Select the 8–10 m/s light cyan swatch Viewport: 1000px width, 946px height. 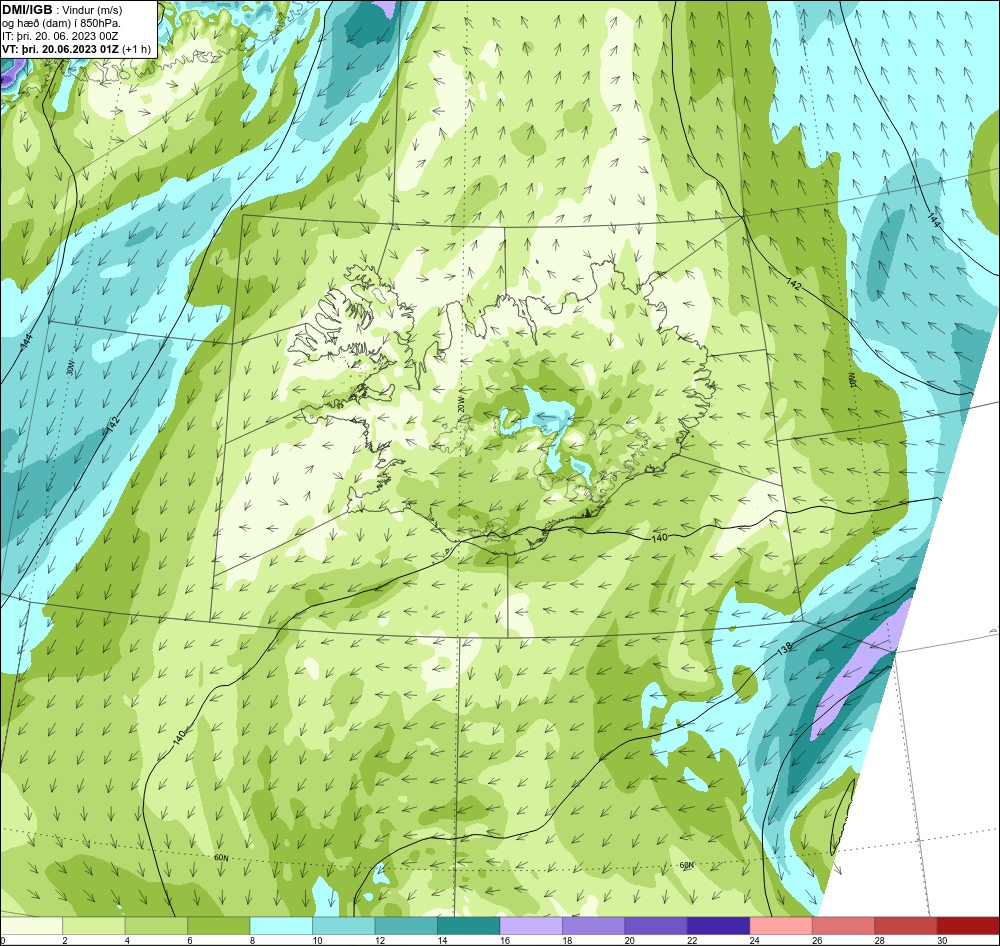281,926
